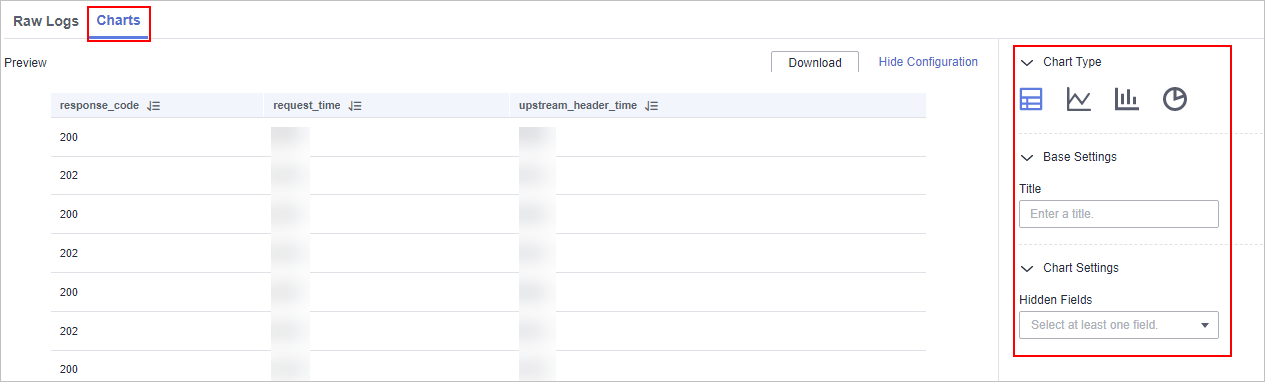Click the Hidden Fields label
The height and width of the screenshot is (382, 1265).
pyautogui.click(x=1056, y=299)
